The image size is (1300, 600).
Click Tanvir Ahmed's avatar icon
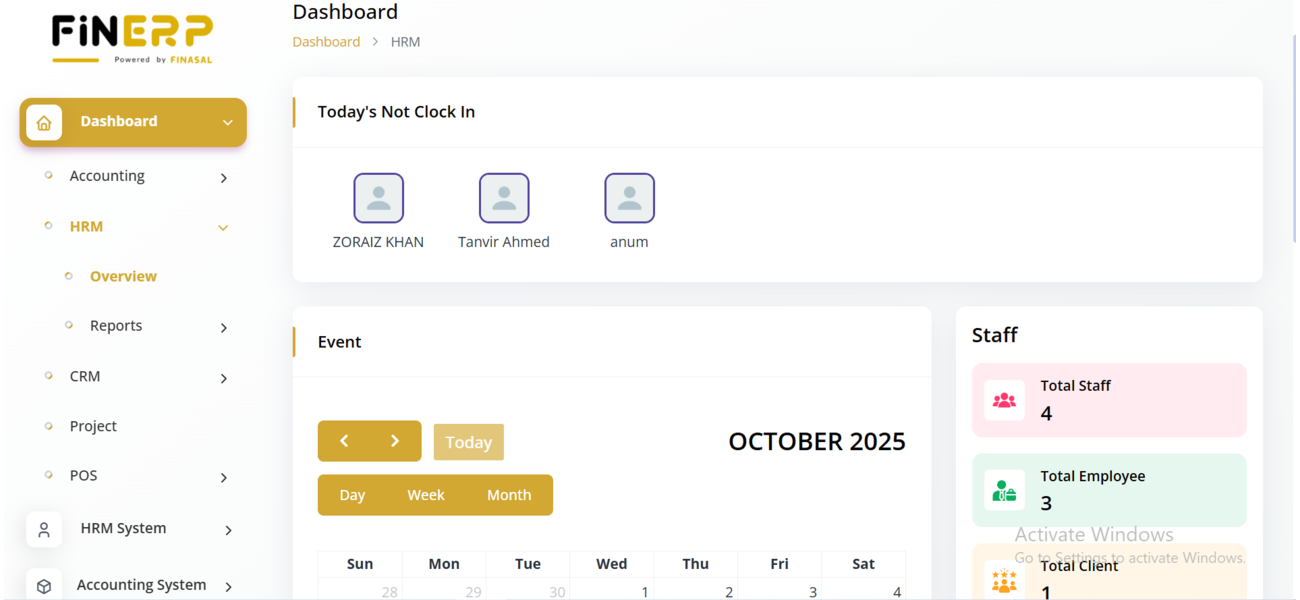[504, 198]
